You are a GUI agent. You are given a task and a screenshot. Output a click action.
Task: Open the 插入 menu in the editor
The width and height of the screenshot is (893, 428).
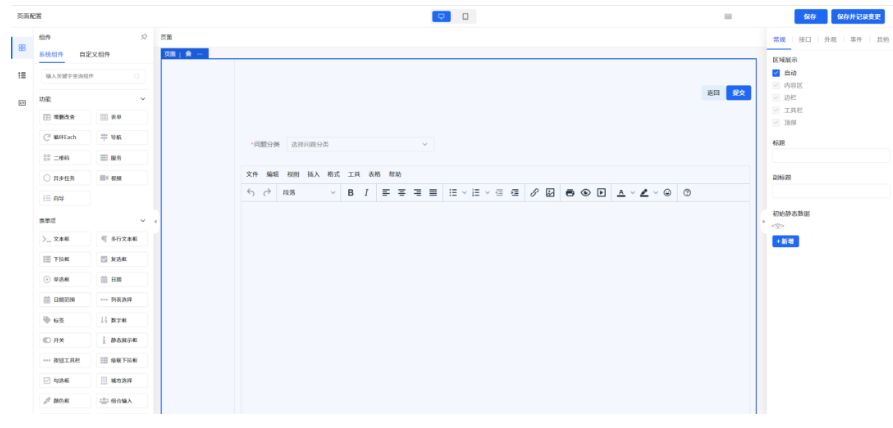point(313,174)
